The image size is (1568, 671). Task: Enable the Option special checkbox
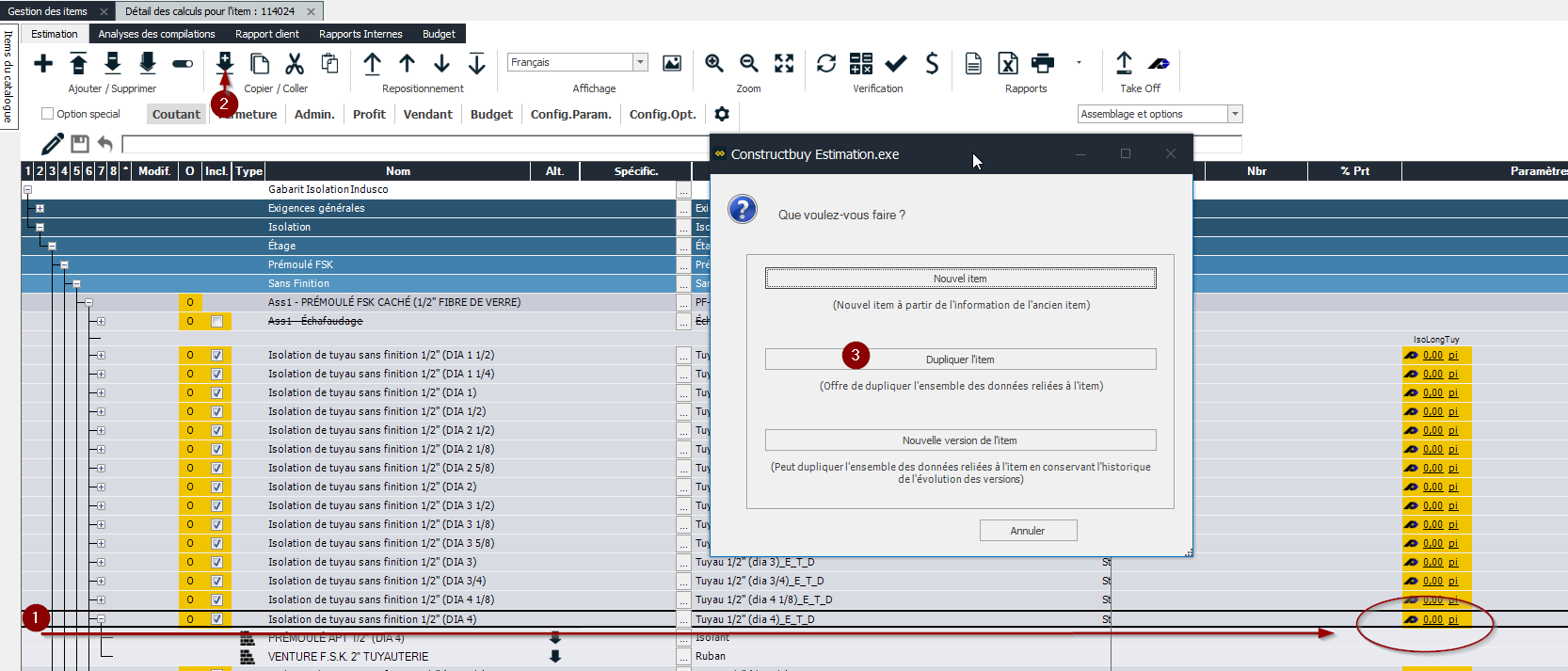pos(47,114)
